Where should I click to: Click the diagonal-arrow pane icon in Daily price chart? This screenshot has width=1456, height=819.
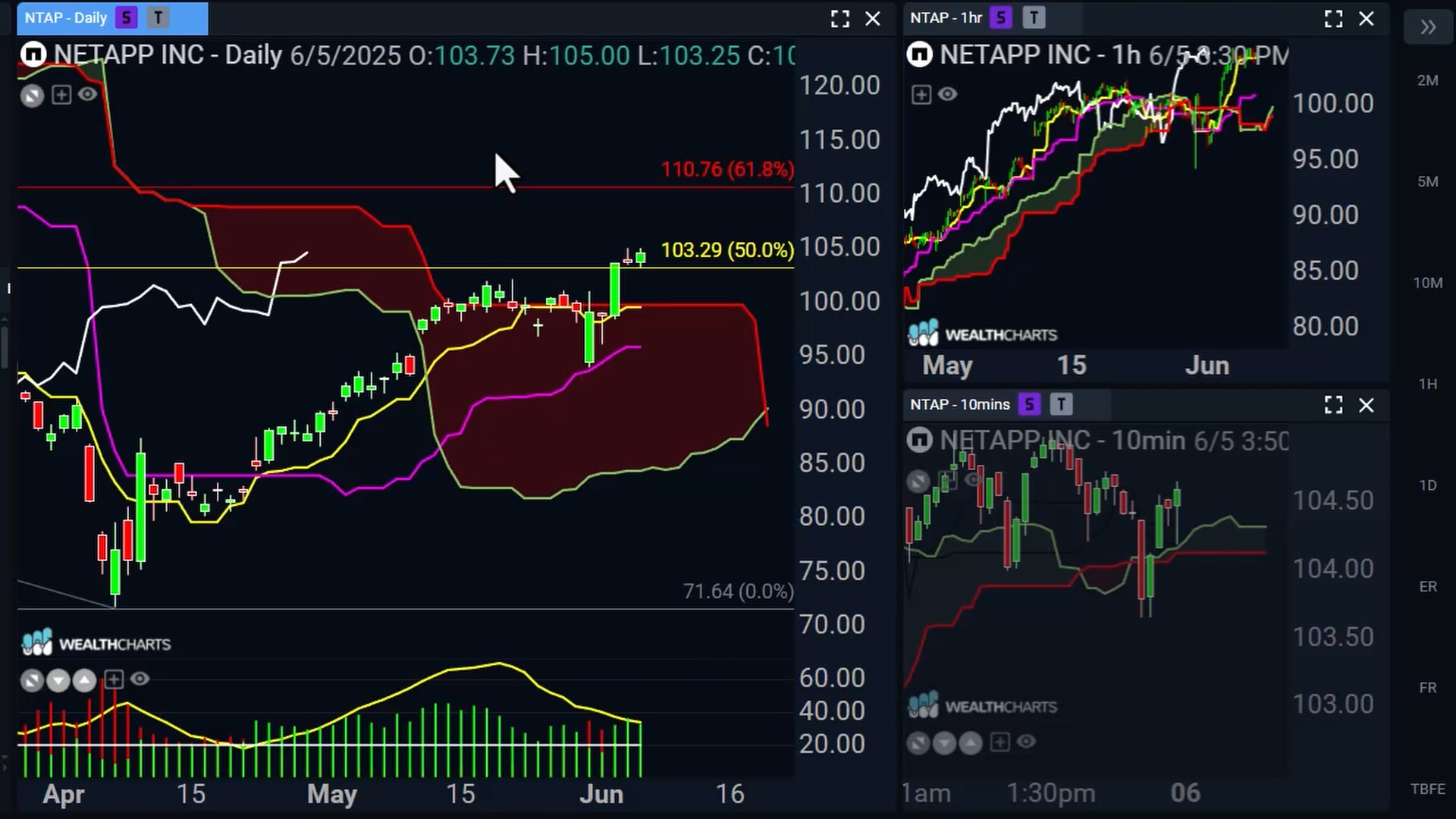pos(32,95)
